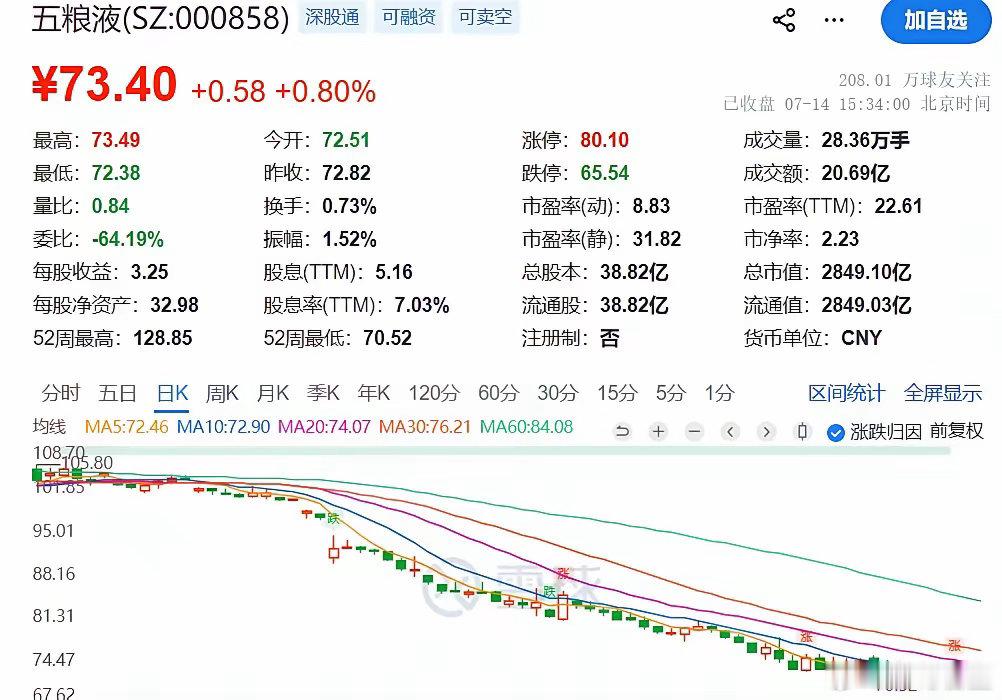Open the three-dots more options menu
Screen dimensions: 1002x700
coord(834,20)
